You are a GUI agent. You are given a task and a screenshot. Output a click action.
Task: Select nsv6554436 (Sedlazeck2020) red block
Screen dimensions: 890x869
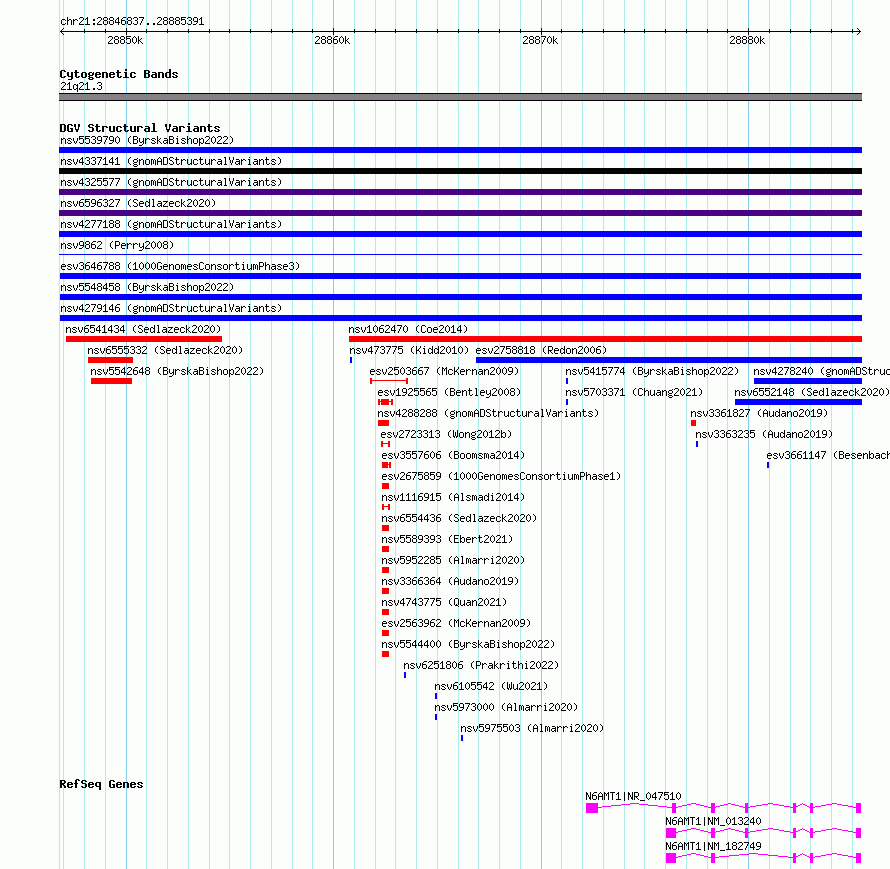(385, 528)
